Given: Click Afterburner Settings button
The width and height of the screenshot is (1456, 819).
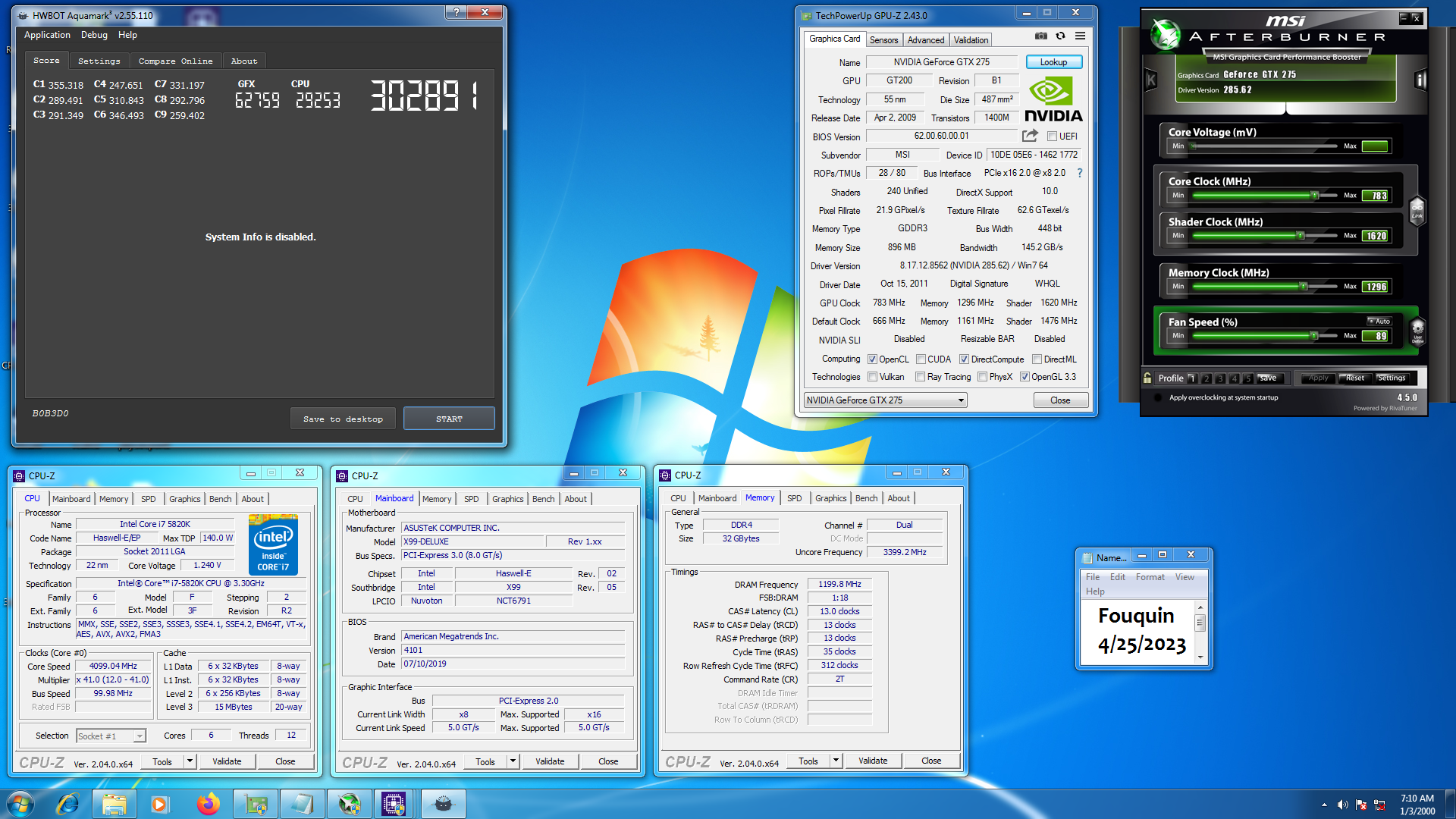Looking at the screenshot, I should click(x=1391, y=378).
